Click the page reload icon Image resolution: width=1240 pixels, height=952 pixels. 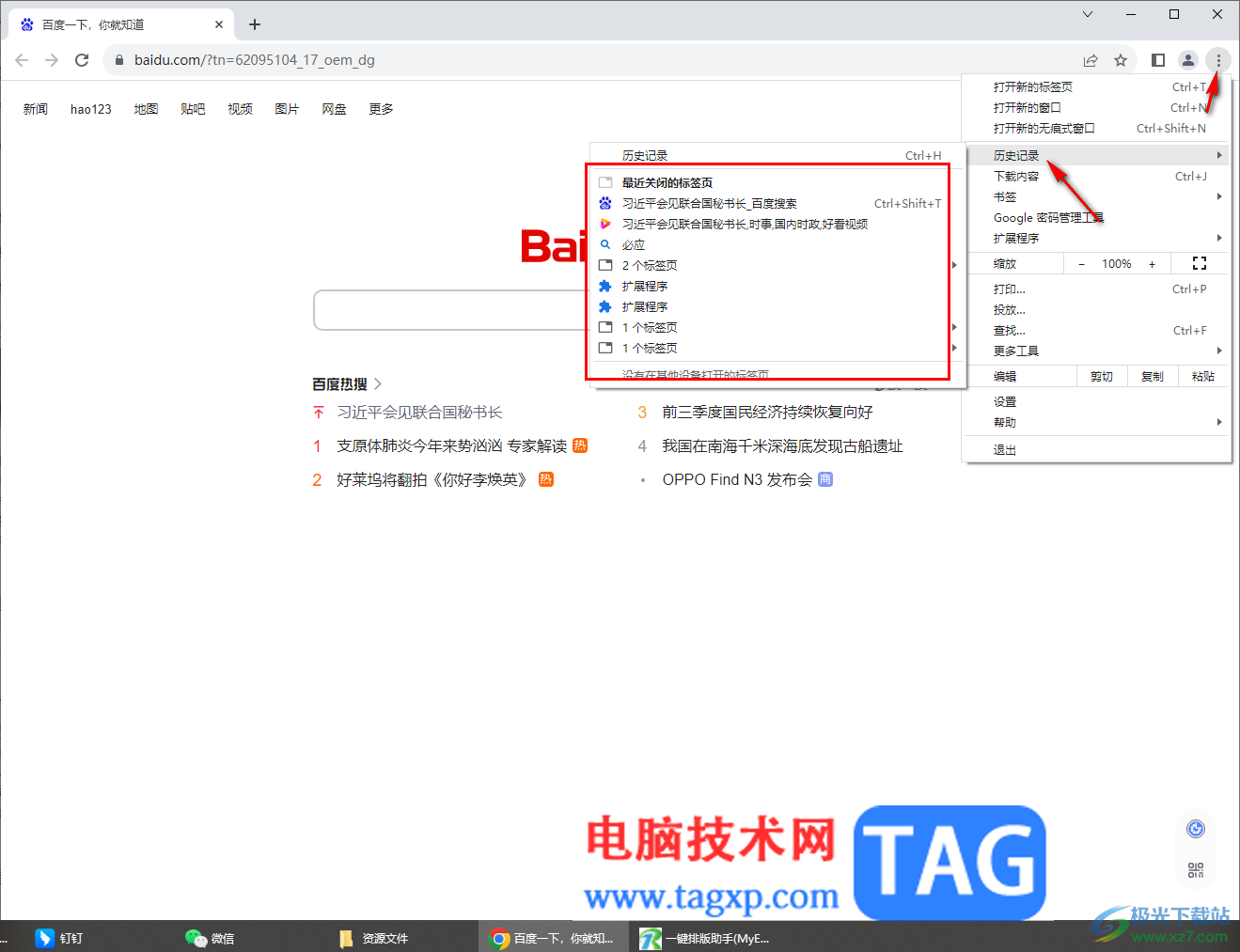tap(82, 59)
